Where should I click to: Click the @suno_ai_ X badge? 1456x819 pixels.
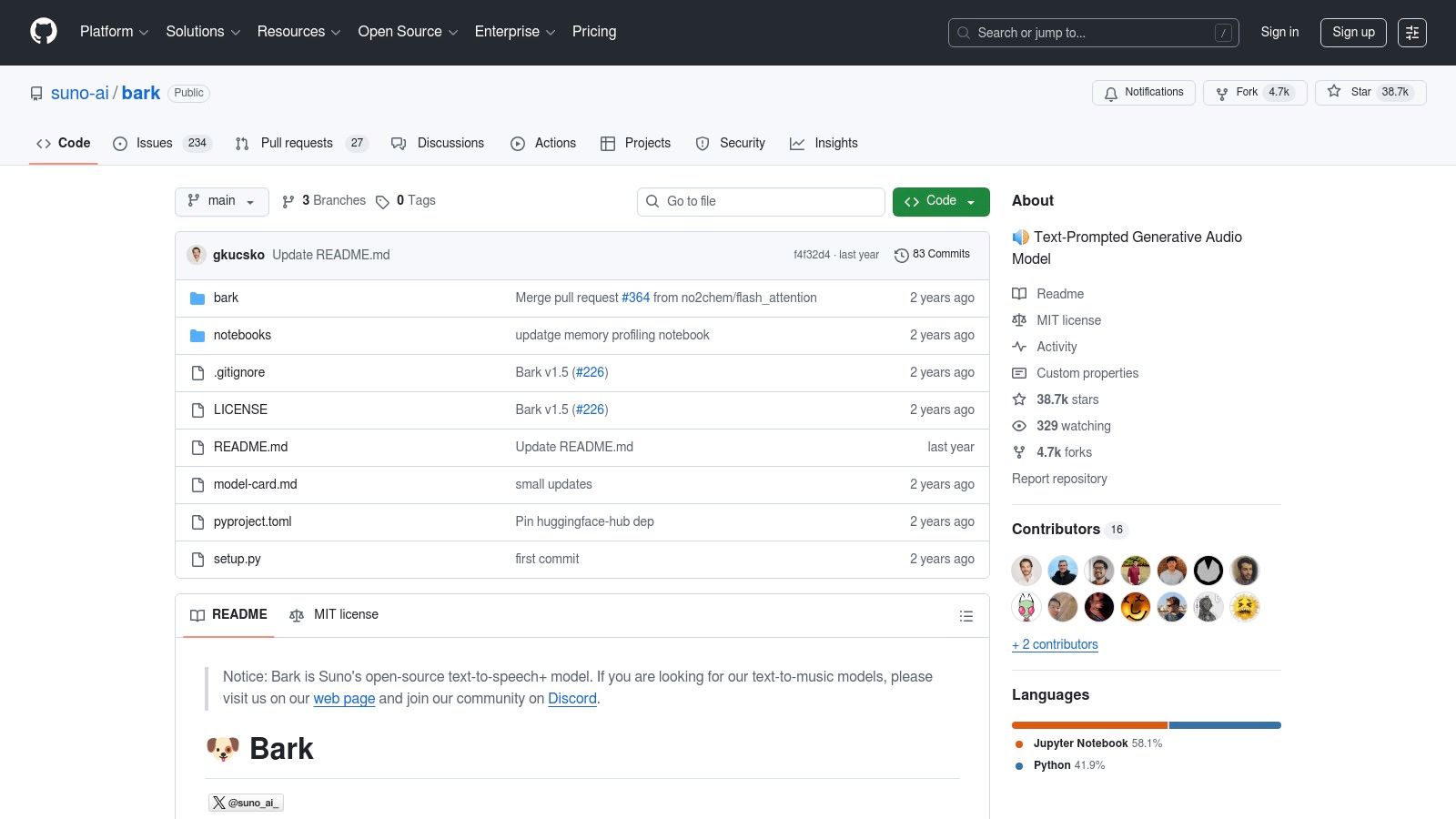pyautogui.click(x=246, y=803)
